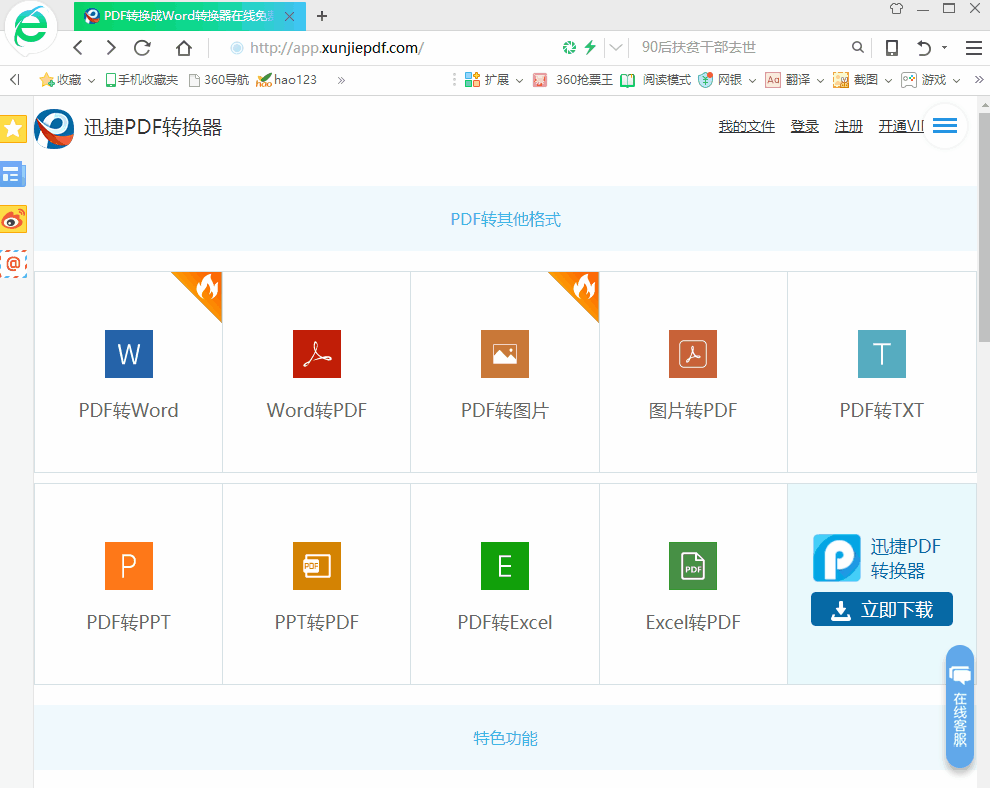
Task: Open 360抢票王 toolbar item
Action: pyautogui.click(x=573, y=80)
